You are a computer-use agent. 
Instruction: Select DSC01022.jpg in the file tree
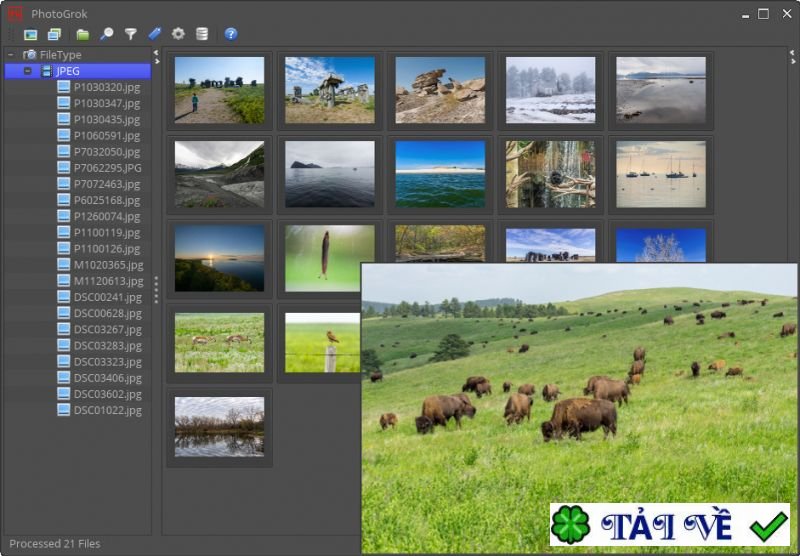[x=107, y=410]
